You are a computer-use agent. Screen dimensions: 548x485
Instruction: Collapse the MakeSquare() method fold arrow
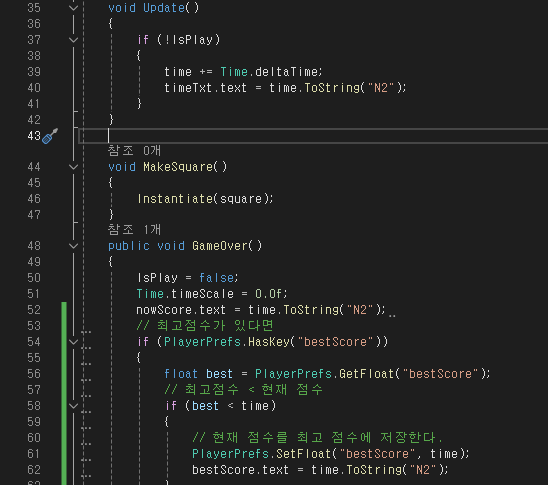[73, 167]
